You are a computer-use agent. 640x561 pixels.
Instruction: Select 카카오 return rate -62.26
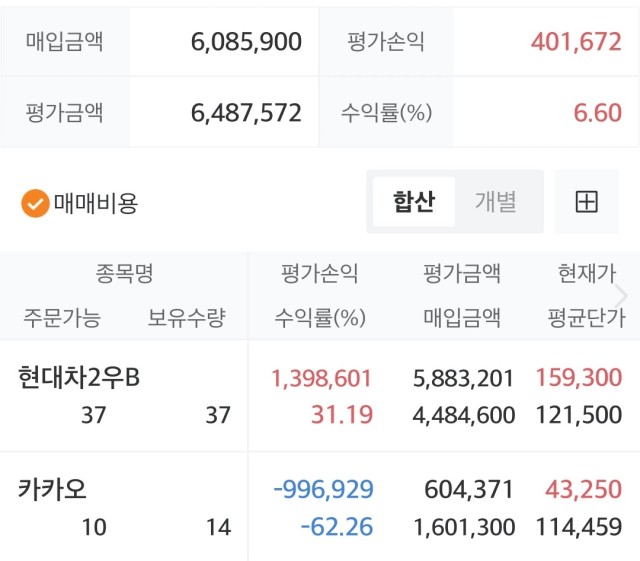point(337,527)
